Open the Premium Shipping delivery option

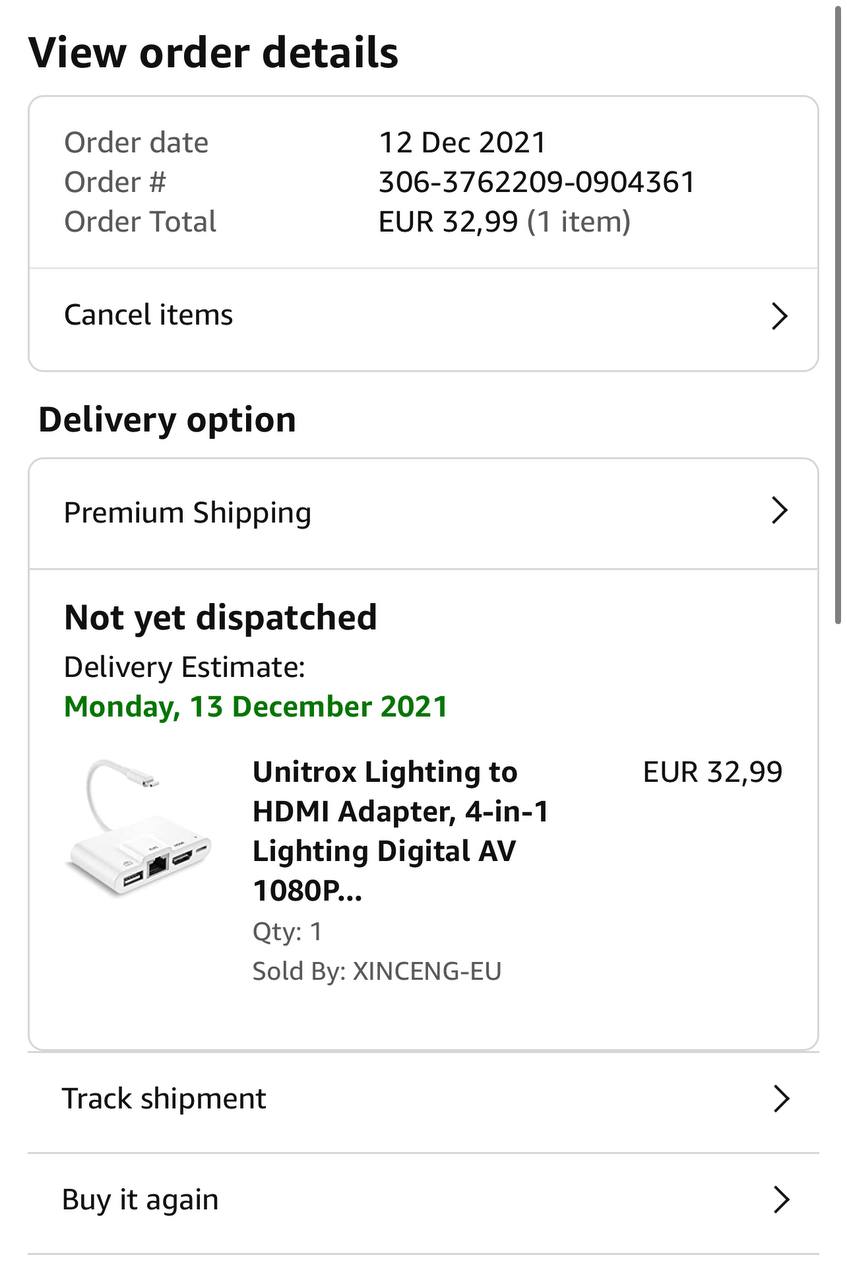(x=188, y=513)
